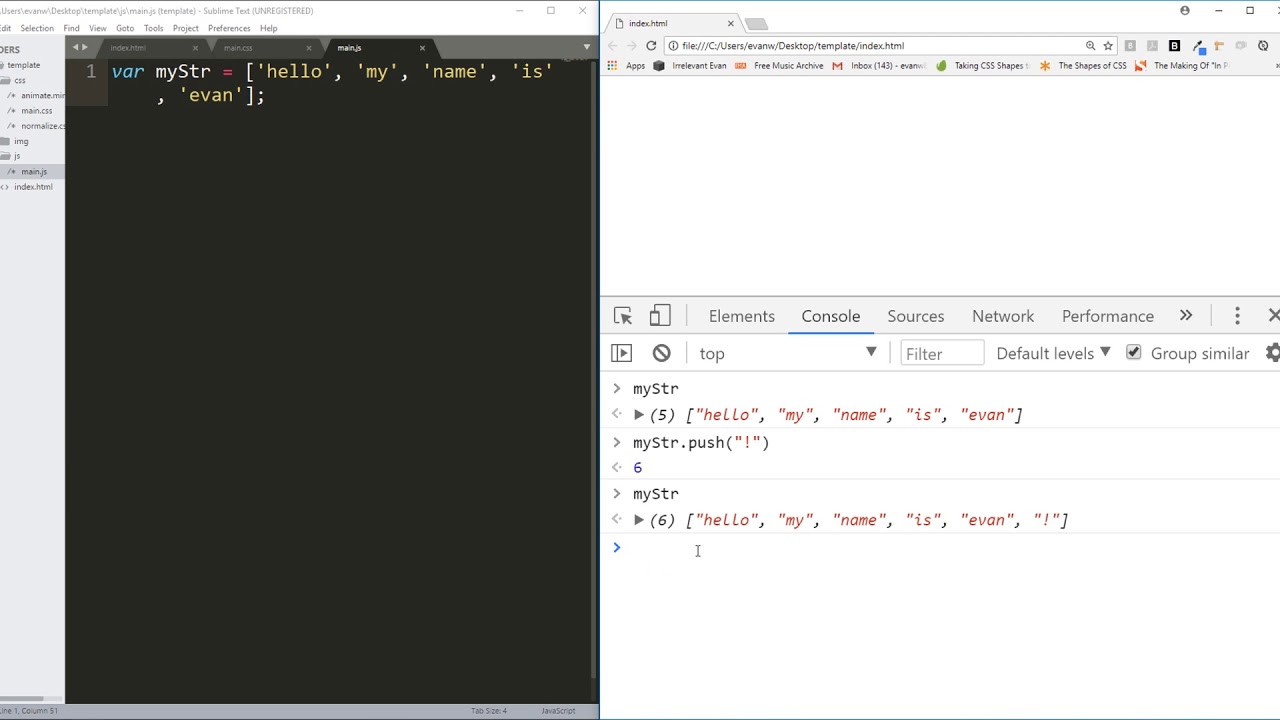Open DevTools three-dot customize menu
The image size is (1280, 720).
(1237, 316)
